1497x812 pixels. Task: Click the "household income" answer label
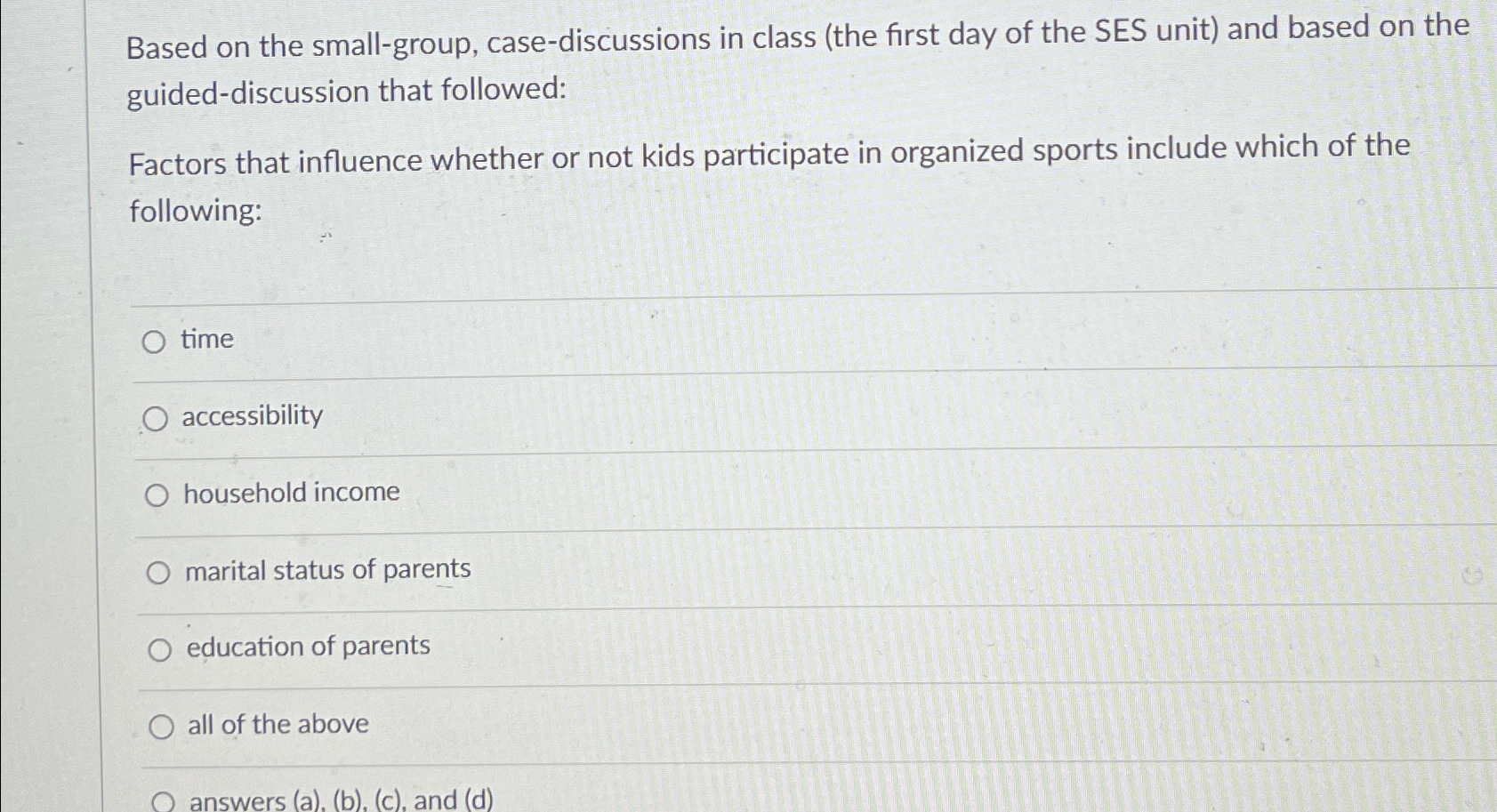[x=291, y=493]
